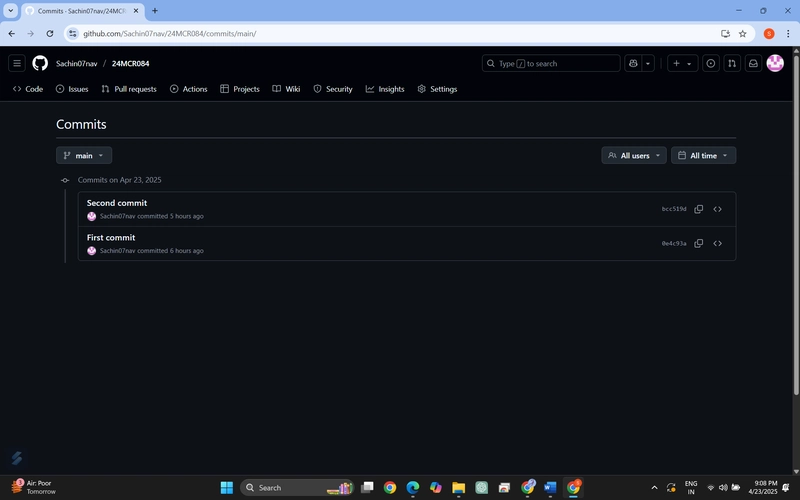Viewport: 800px width, 500px height.
Task: Focus the Type / to search field
Action: 551,63
